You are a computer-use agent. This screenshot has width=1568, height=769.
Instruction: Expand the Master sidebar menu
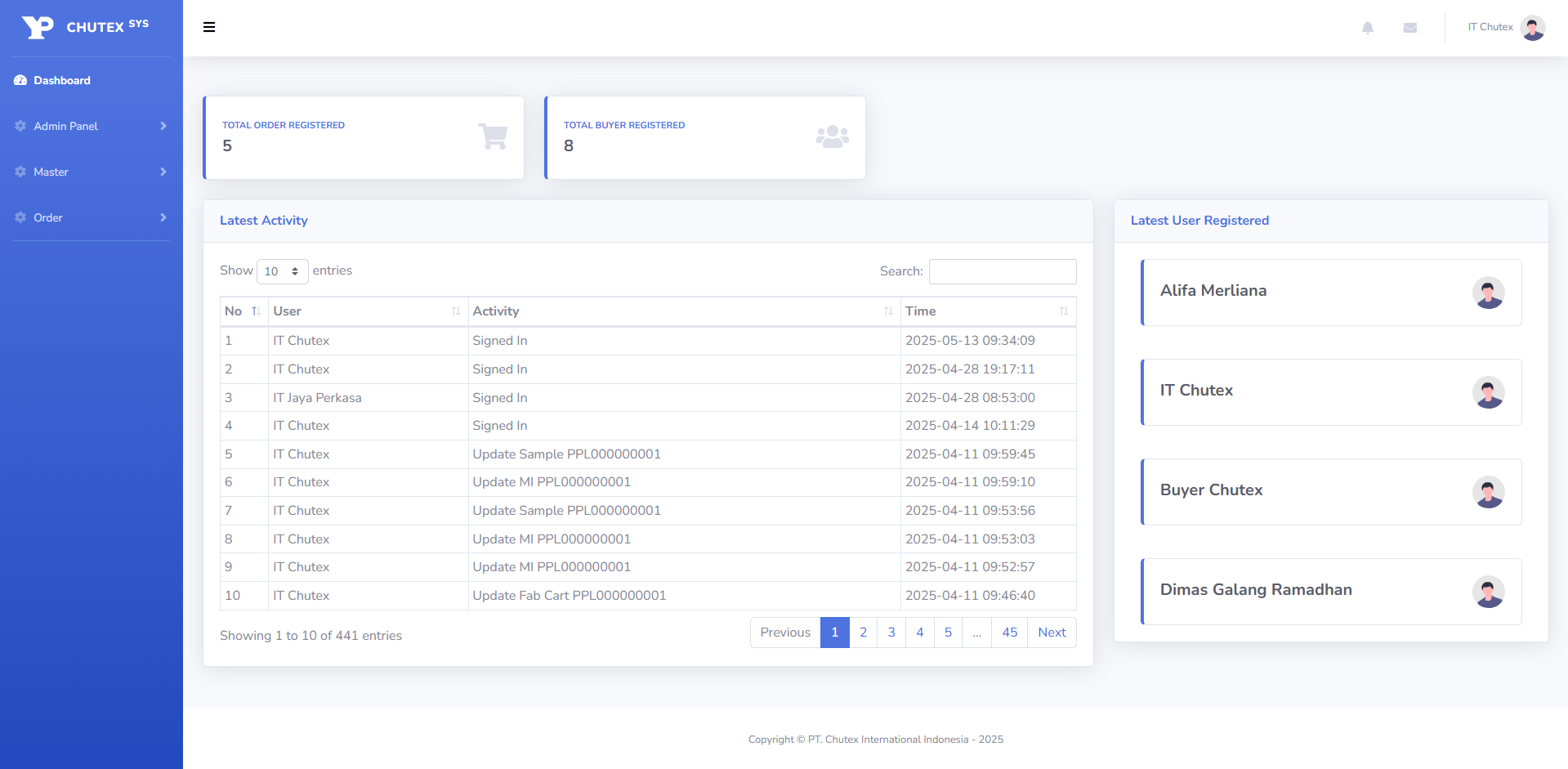point(91,172)
